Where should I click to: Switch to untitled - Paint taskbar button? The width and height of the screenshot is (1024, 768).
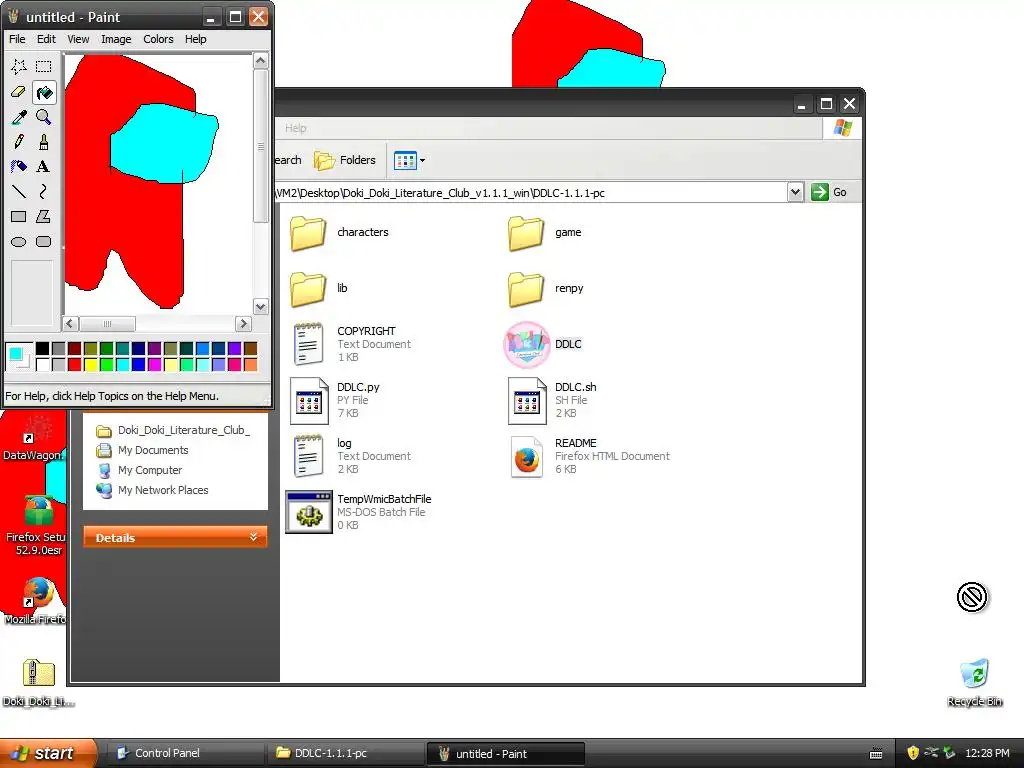pyautogui.click(x=505, y=753)
